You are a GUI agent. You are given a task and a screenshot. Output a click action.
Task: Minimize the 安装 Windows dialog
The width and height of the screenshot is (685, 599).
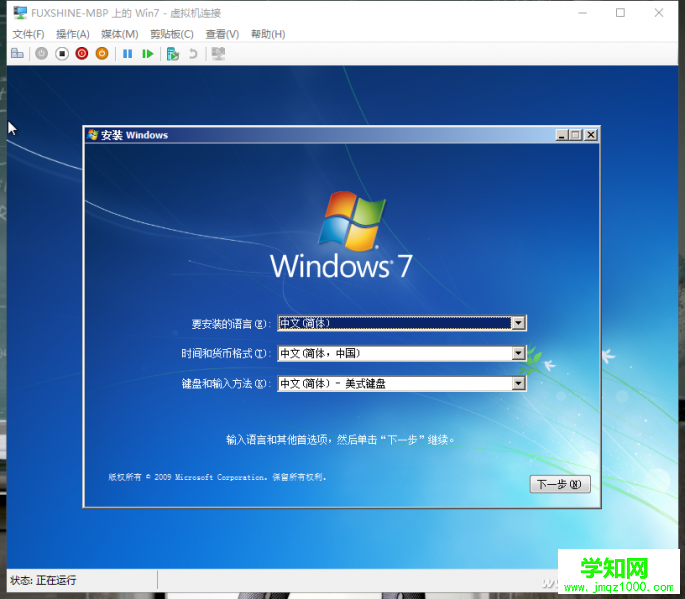[x=561, y=135]
